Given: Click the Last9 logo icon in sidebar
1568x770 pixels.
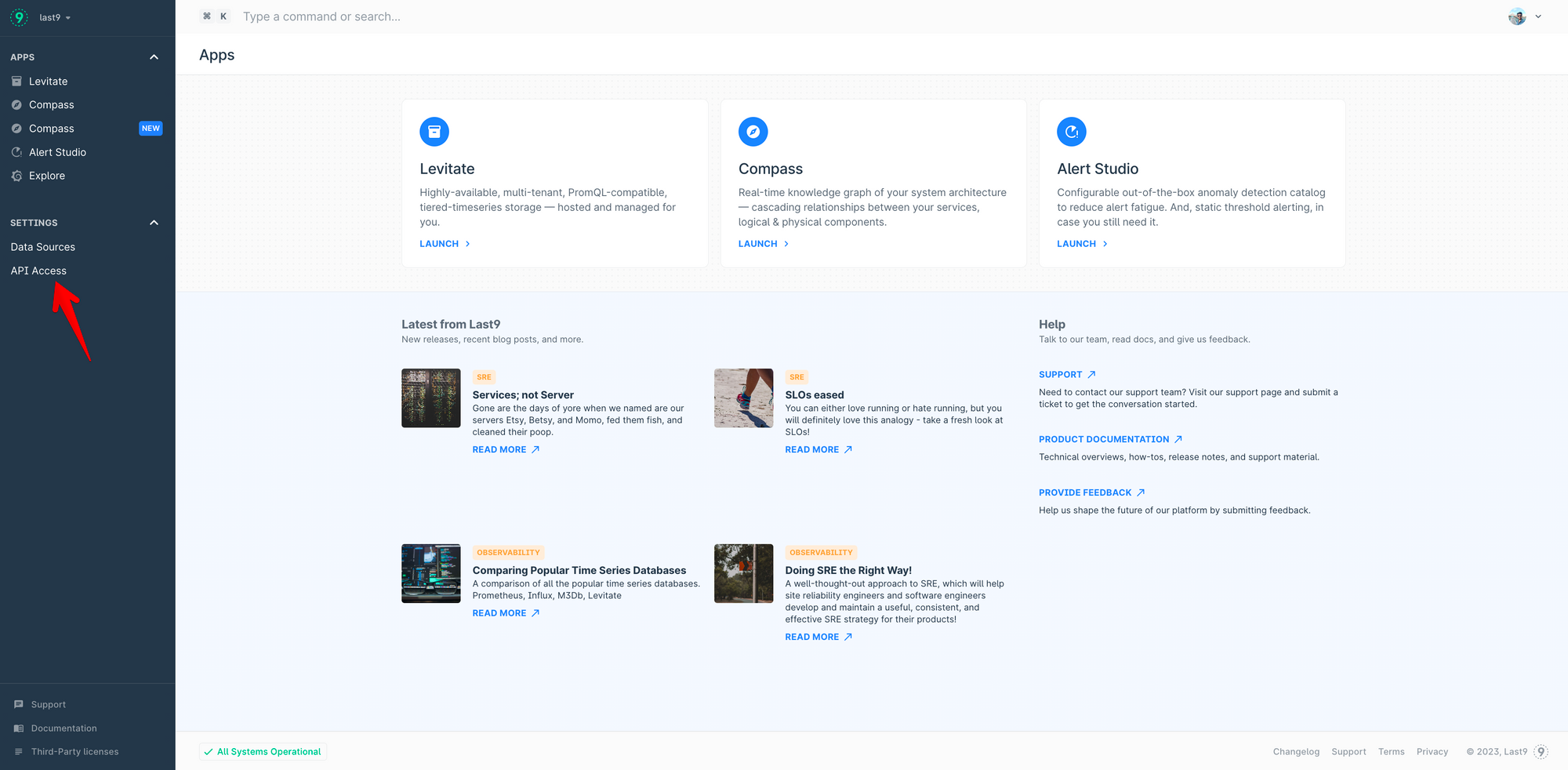Looking at the screenshot, I should [19, 17].
